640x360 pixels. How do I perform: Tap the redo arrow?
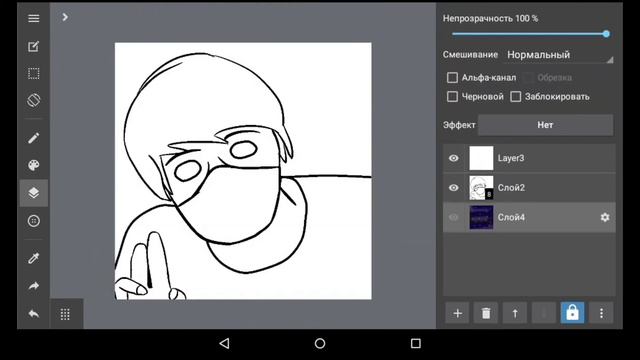pyautogui.click(x=34, y=286)
